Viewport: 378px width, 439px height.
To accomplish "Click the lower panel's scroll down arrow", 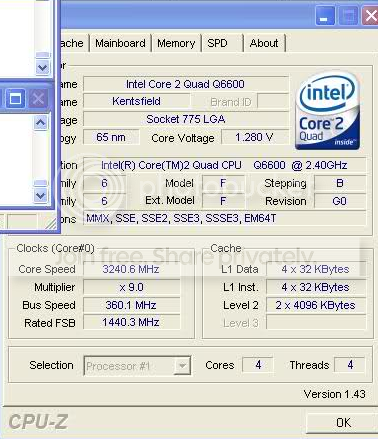I will pyautogui.click(x=41, y=195).
